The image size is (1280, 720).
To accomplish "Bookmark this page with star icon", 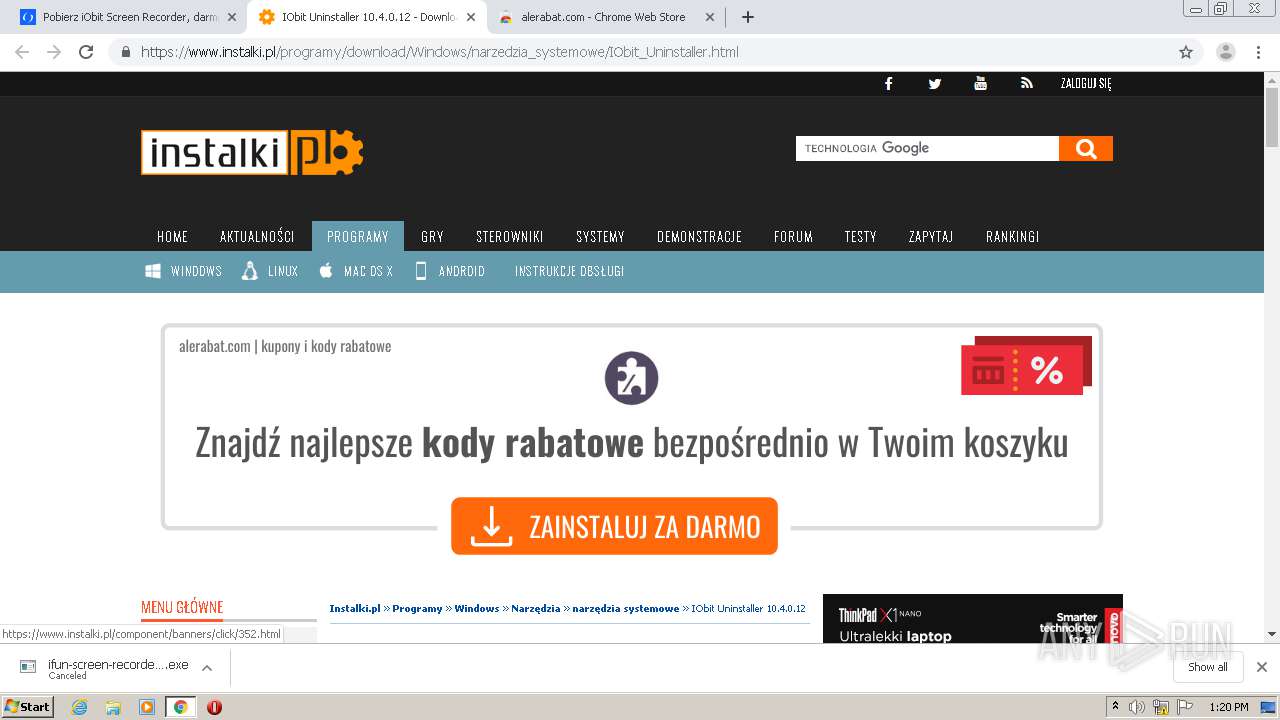I will click(1186, 52).
